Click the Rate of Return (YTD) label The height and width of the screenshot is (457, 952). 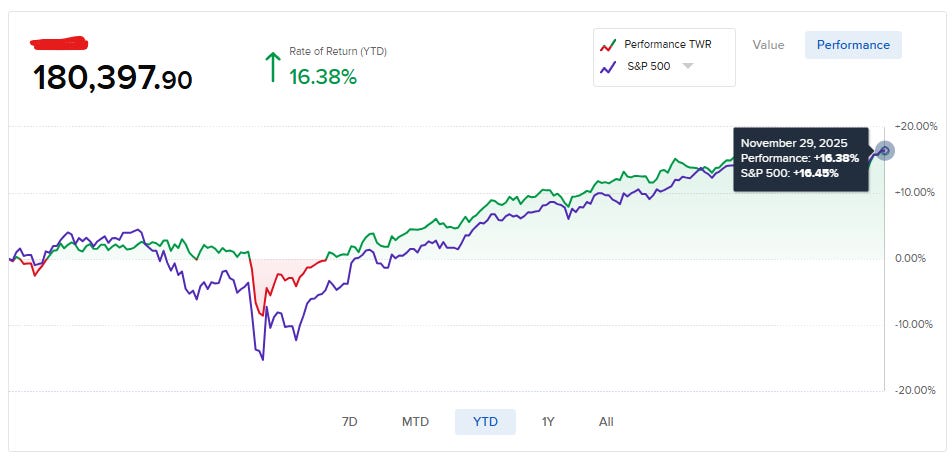tap(338, 52)
